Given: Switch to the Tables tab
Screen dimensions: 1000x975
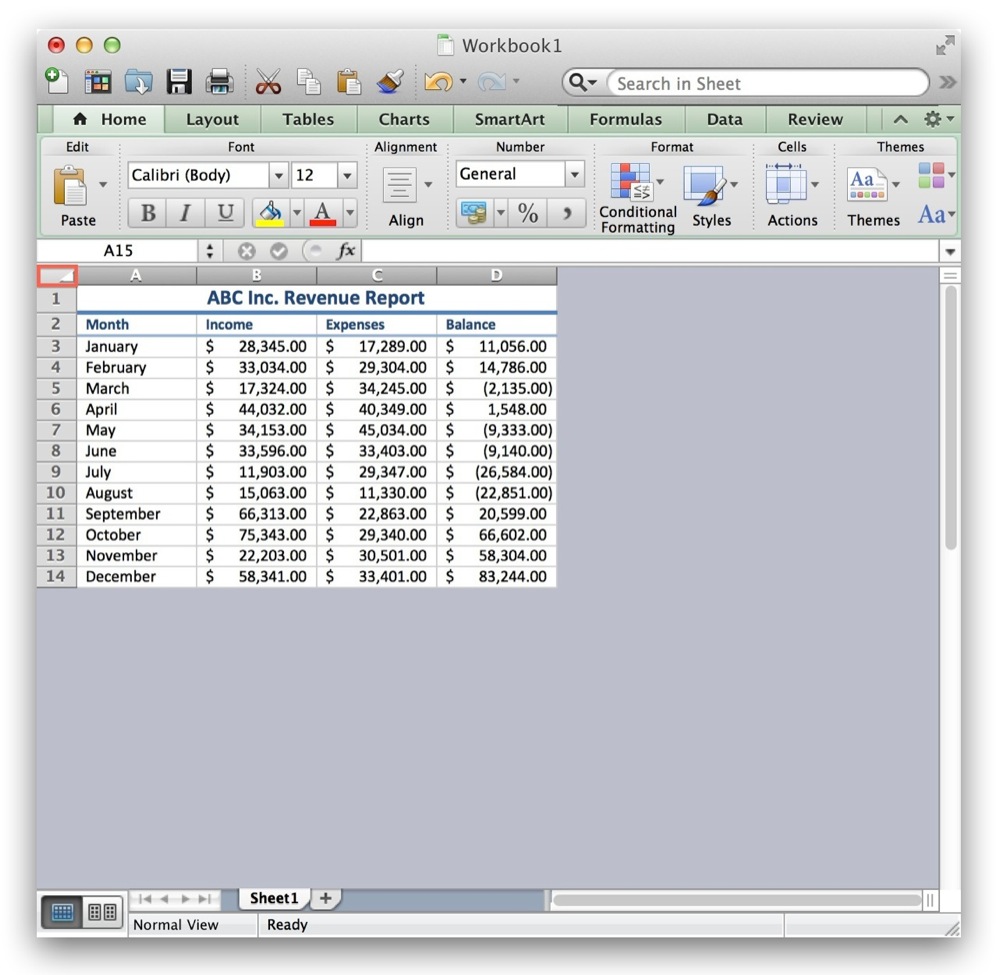Looking at the screenshot, I should [x=308, y=119].
